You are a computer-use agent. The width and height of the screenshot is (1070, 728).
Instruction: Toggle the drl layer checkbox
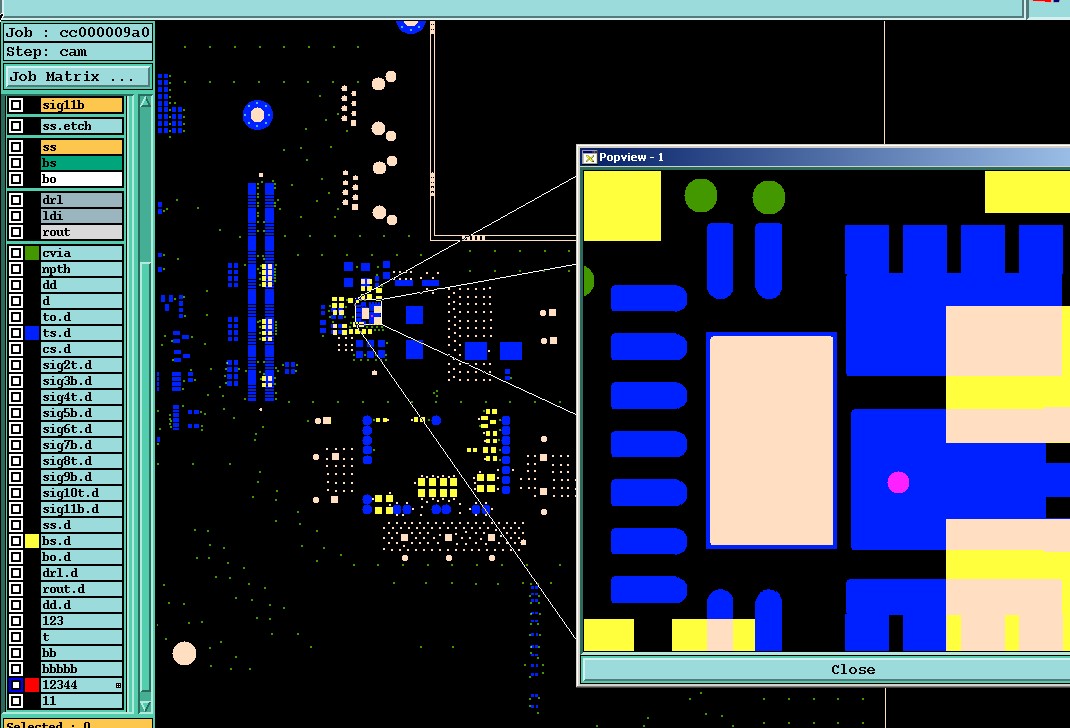tap(16, 200)
